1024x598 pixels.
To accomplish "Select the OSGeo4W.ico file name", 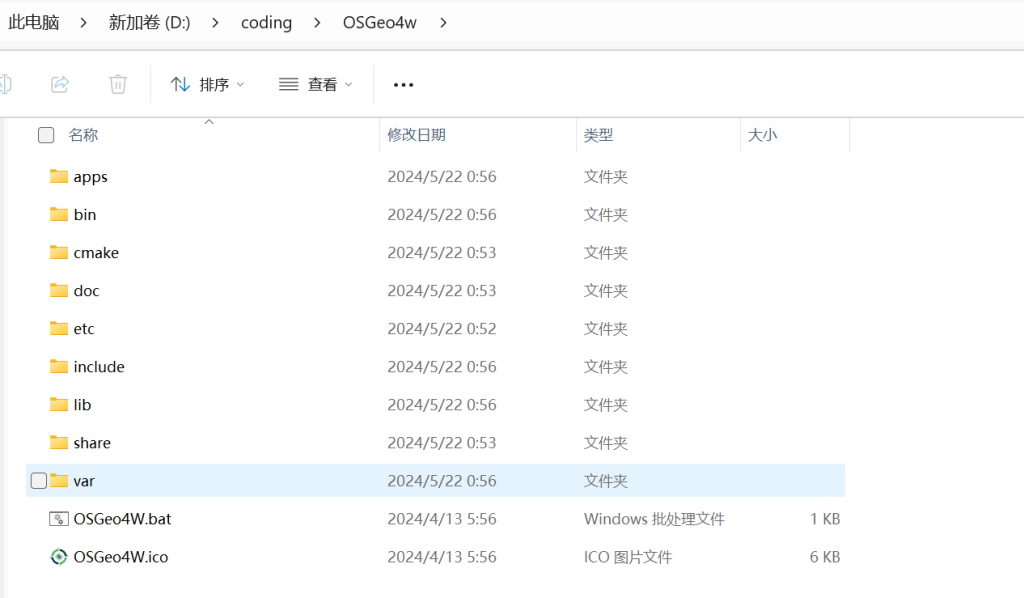I will [121, 557].
